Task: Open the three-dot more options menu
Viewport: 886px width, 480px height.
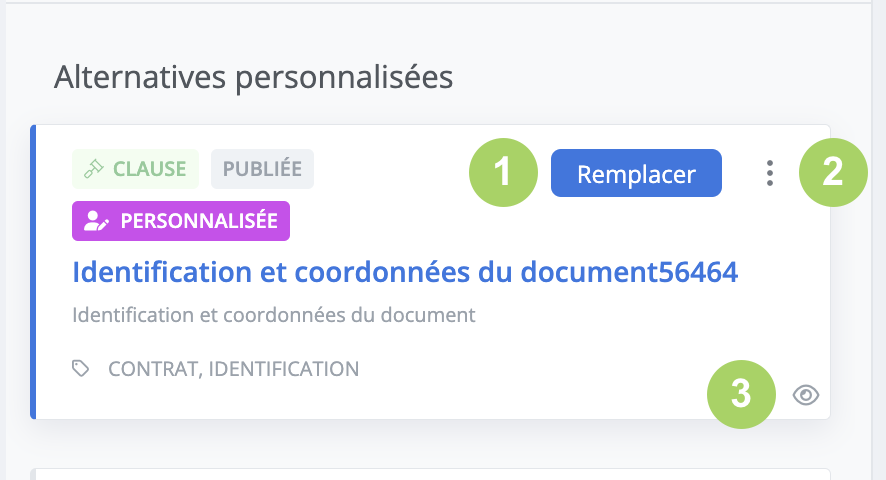Action: point(769,173)
